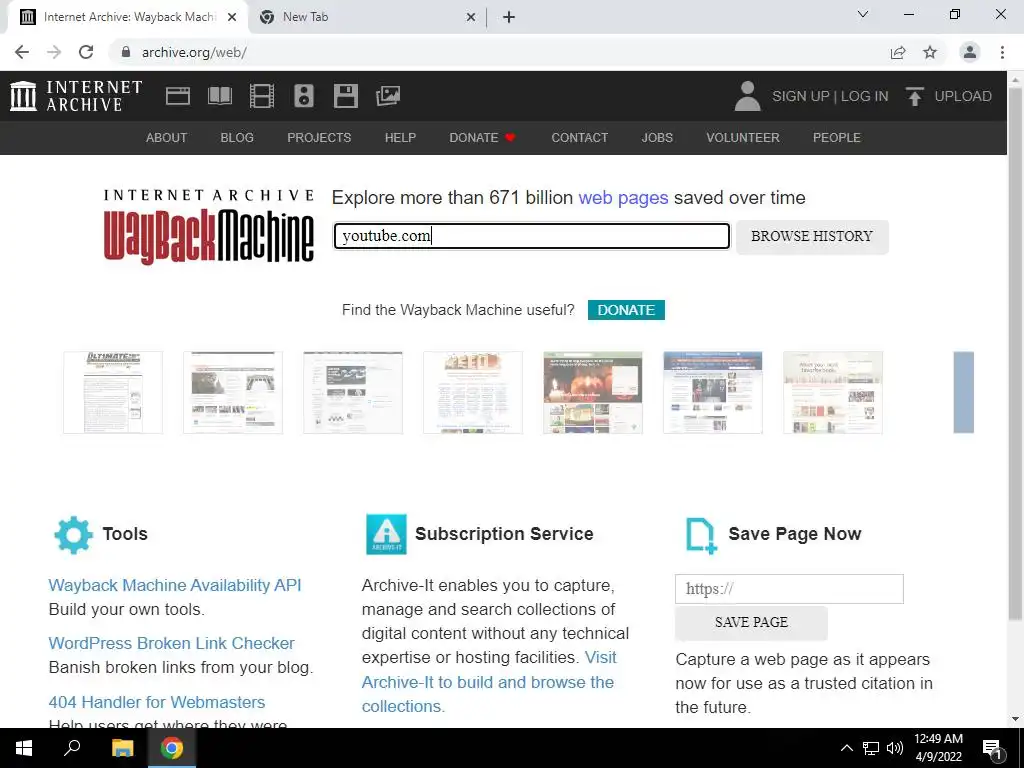Open Wayback Machine Availability API link
The width and height of the screenshot is (1024, 768).
[x=175, y=585]
